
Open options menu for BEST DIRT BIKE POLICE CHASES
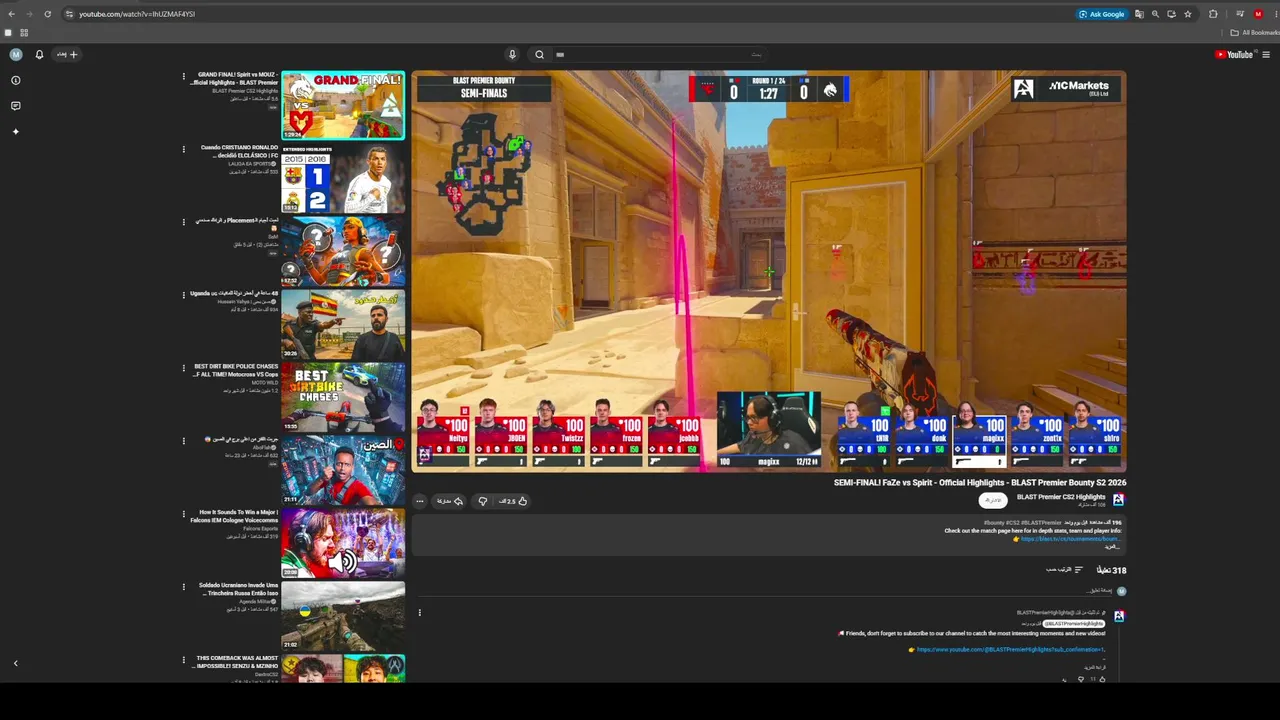pyautogui.click(x=183, y=368)
